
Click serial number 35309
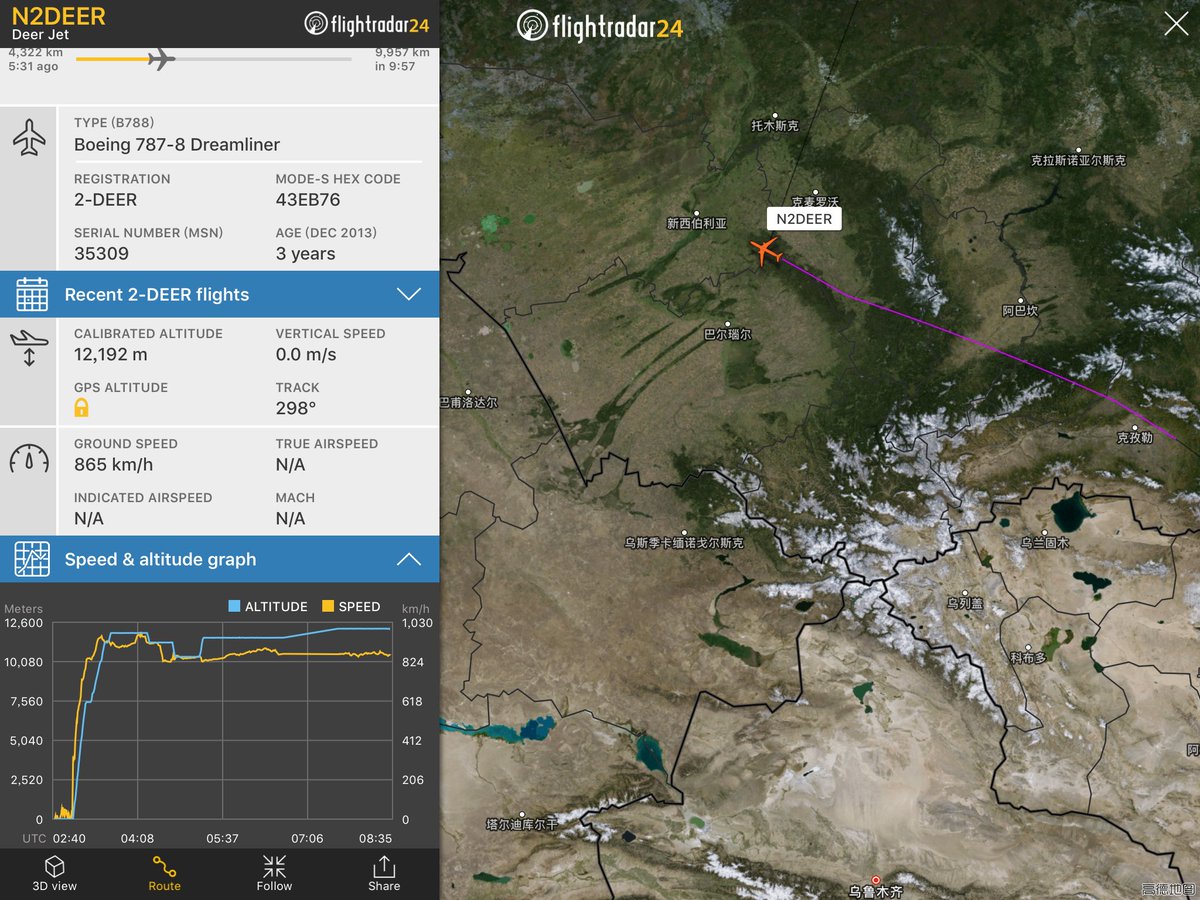[x=101, y=254]
